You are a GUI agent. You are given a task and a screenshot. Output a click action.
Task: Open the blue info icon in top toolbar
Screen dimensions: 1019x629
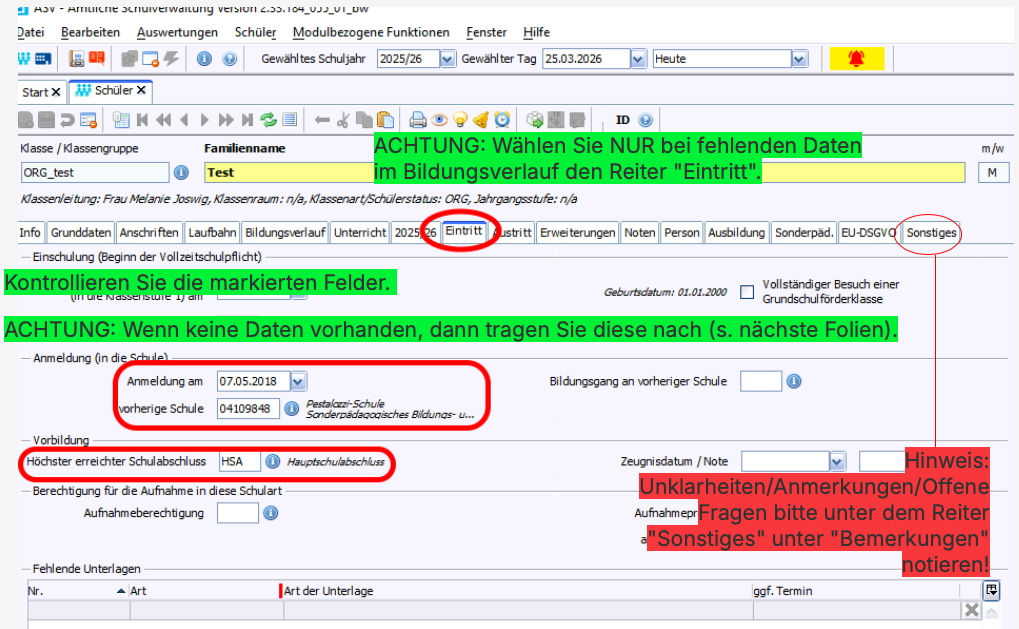coord(204,59)
